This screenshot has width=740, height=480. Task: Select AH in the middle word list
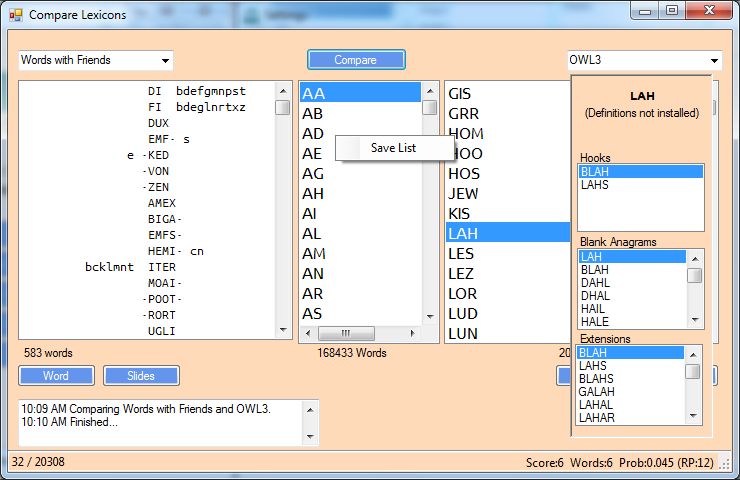(361, 194)
